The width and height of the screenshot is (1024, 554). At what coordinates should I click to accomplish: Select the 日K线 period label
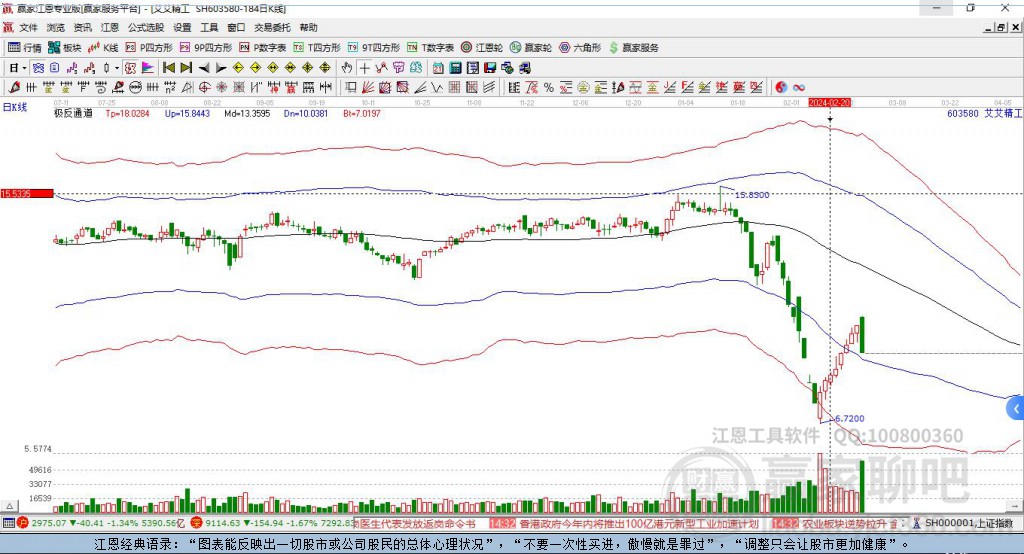tap(15, 107)
